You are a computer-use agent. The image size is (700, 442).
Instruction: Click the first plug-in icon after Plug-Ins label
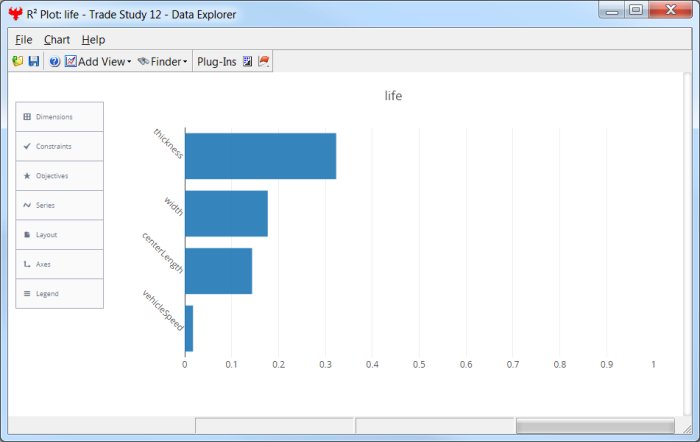pos(248,62)
